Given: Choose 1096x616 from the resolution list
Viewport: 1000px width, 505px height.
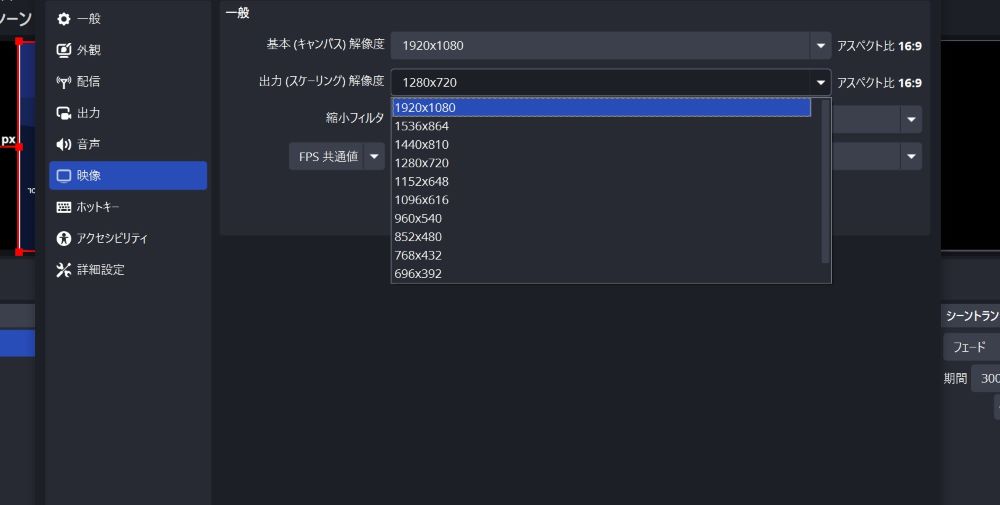Looking at the screenshot, I should click(601, 200).
